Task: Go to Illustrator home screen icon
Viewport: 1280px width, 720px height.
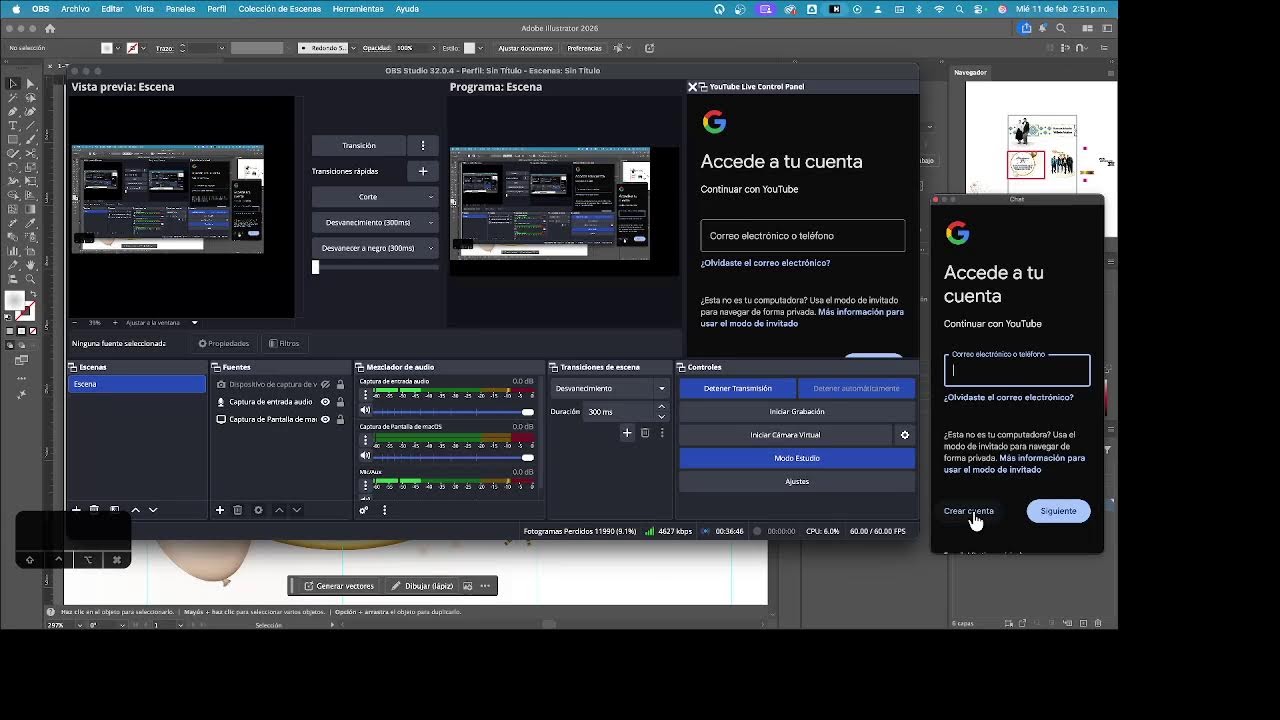Action: (x=50, y=29)
